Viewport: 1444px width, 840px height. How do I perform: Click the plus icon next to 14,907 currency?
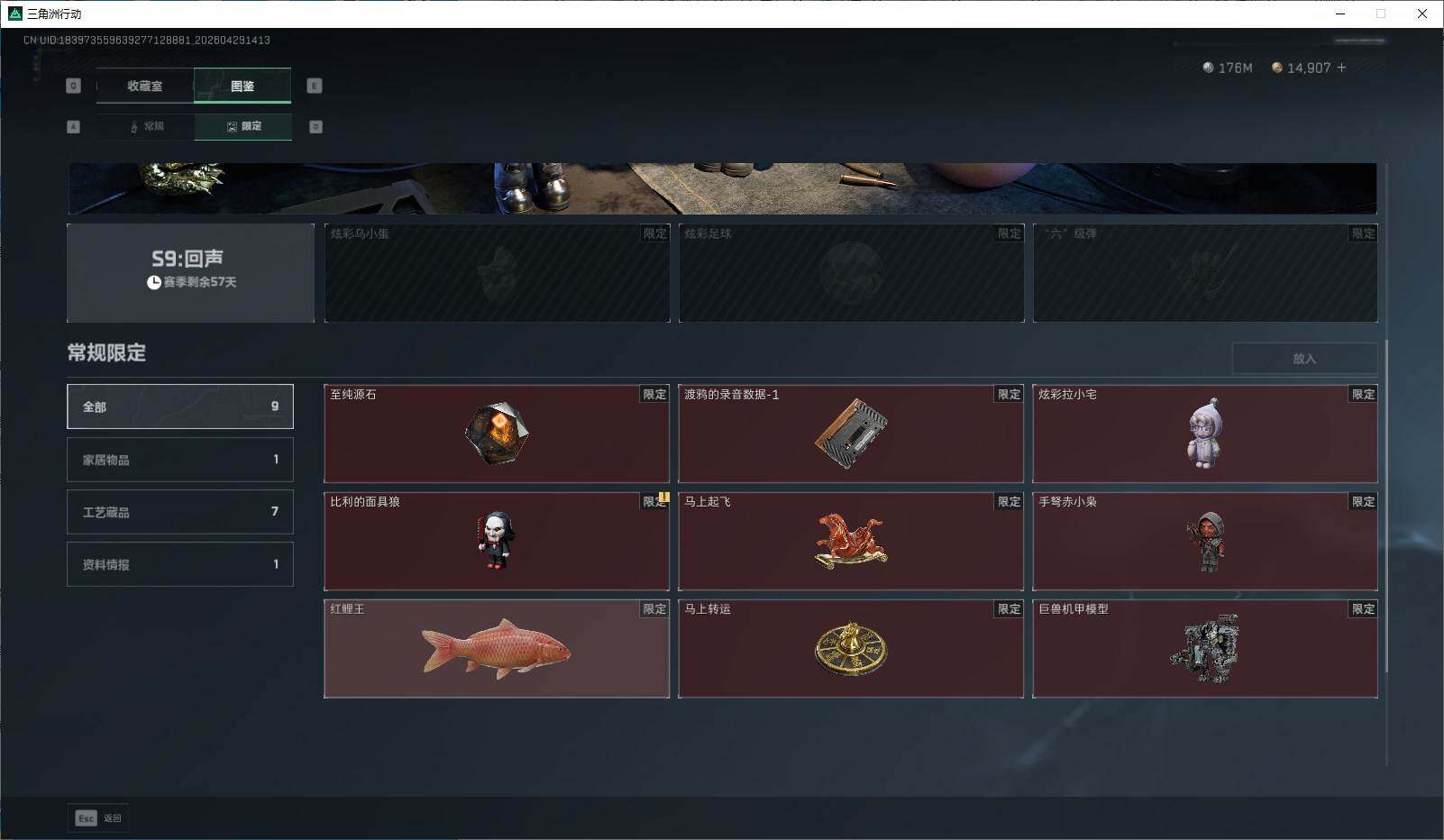[1341, 68]
